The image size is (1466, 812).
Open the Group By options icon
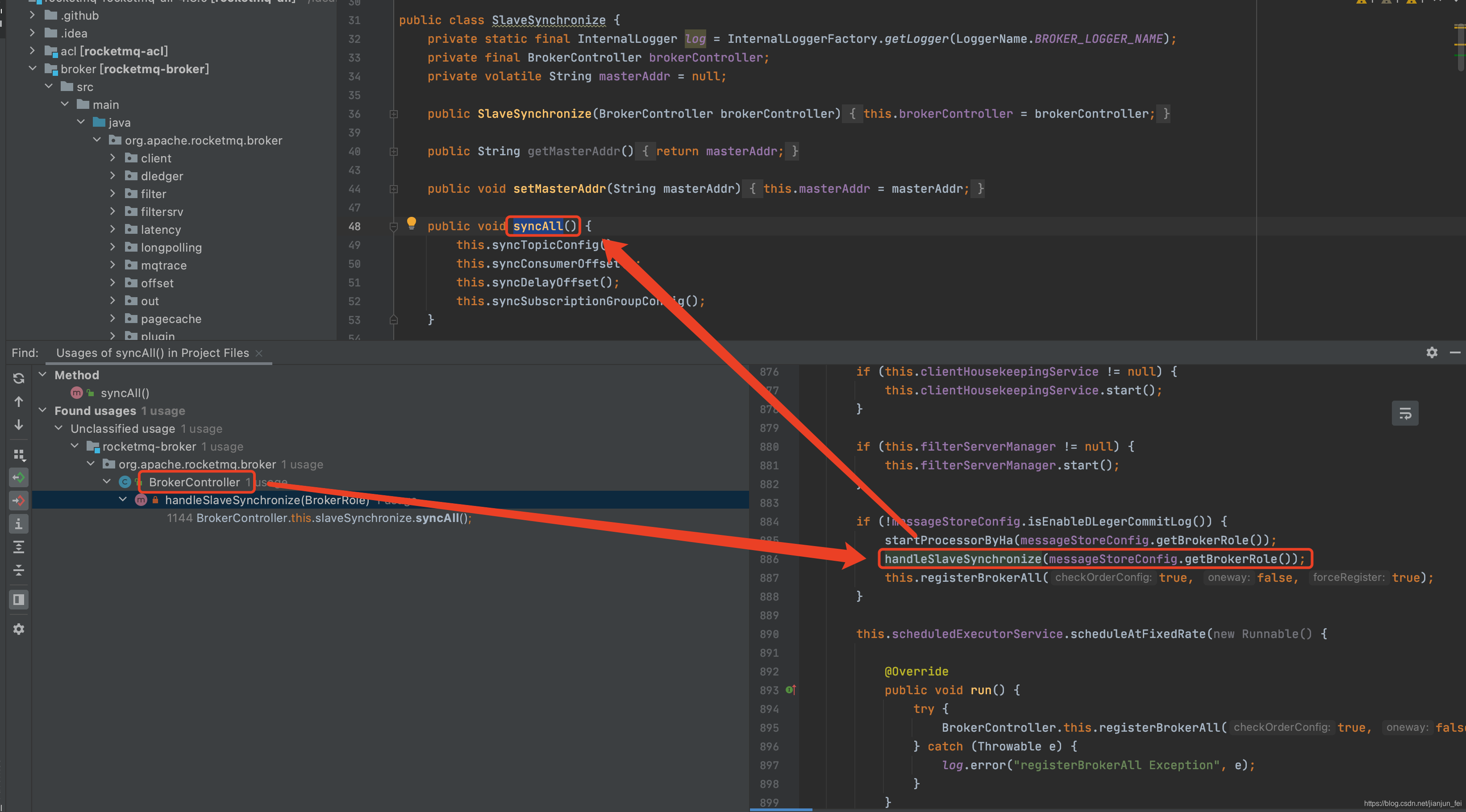click(x=18, y=454)
